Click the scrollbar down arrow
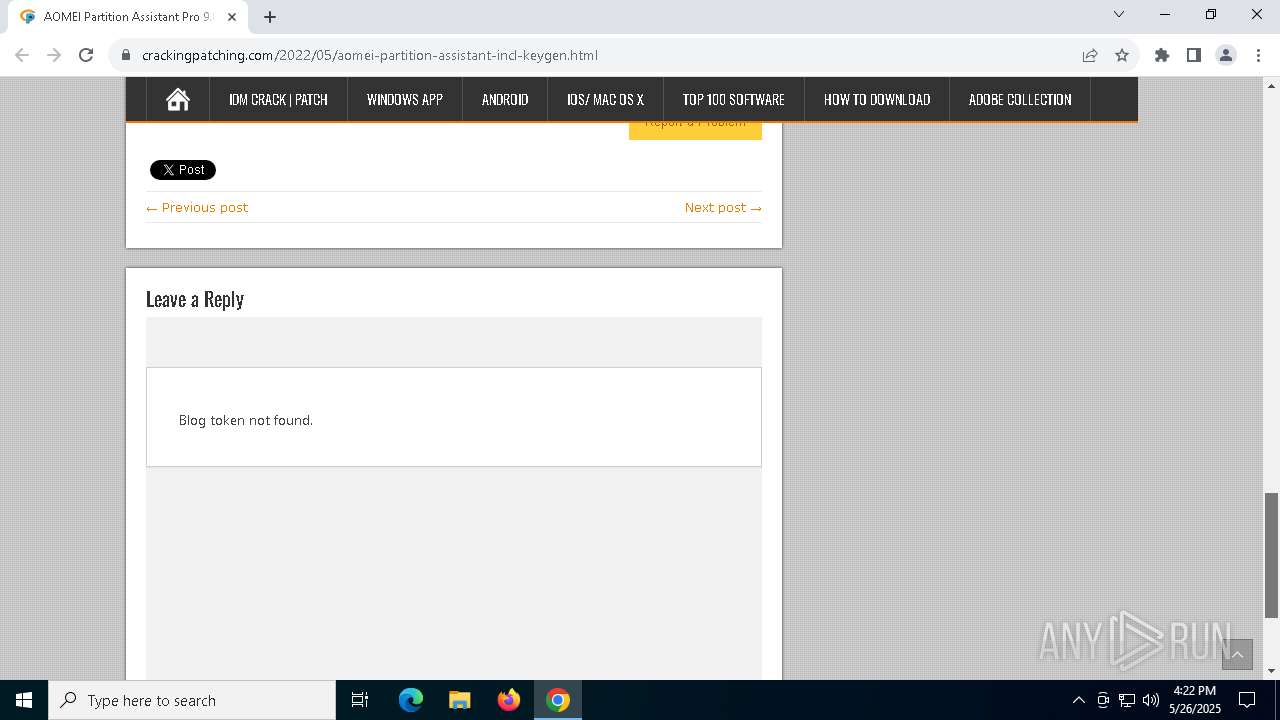Image resolution: width=1280 pixels, height=720 pixels. [1271, 671]
